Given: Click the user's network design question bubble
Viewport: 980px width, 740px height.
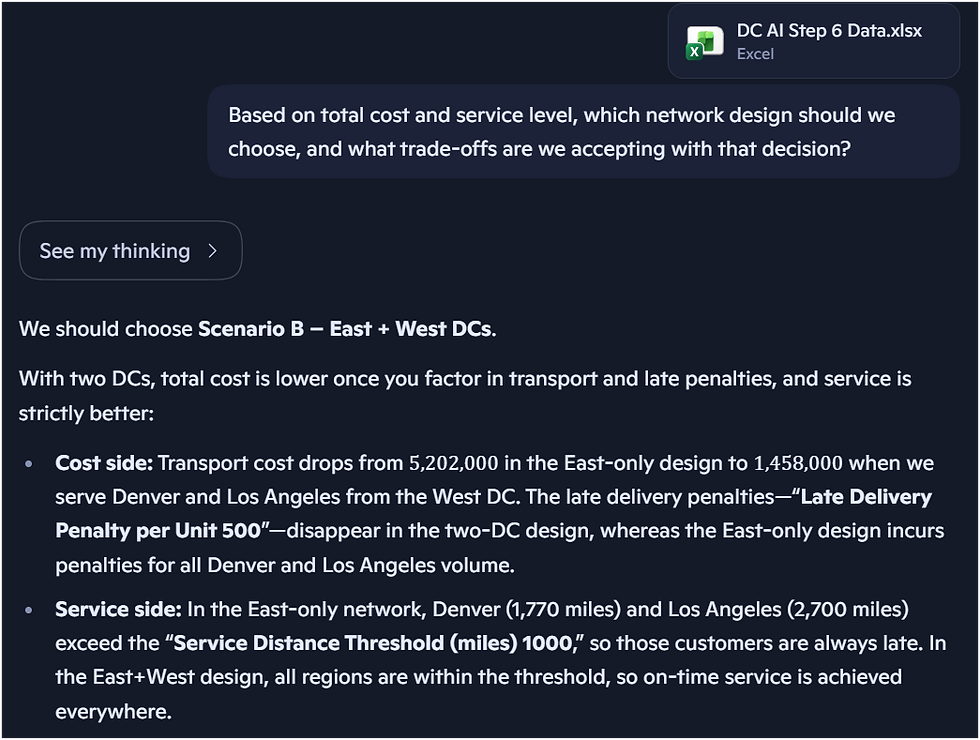Looking at the screenshot, I should [x=583, y=131].
